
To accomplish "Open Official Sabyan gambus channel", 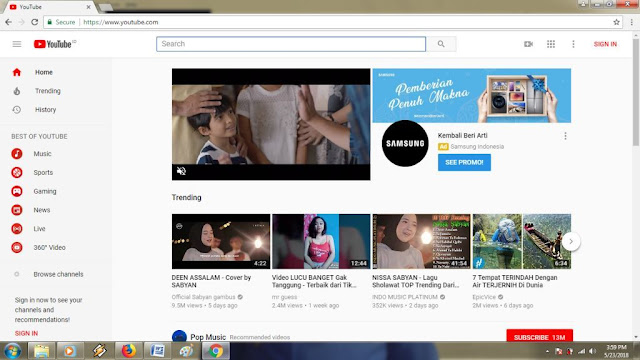I will click(x=203, y=297).
